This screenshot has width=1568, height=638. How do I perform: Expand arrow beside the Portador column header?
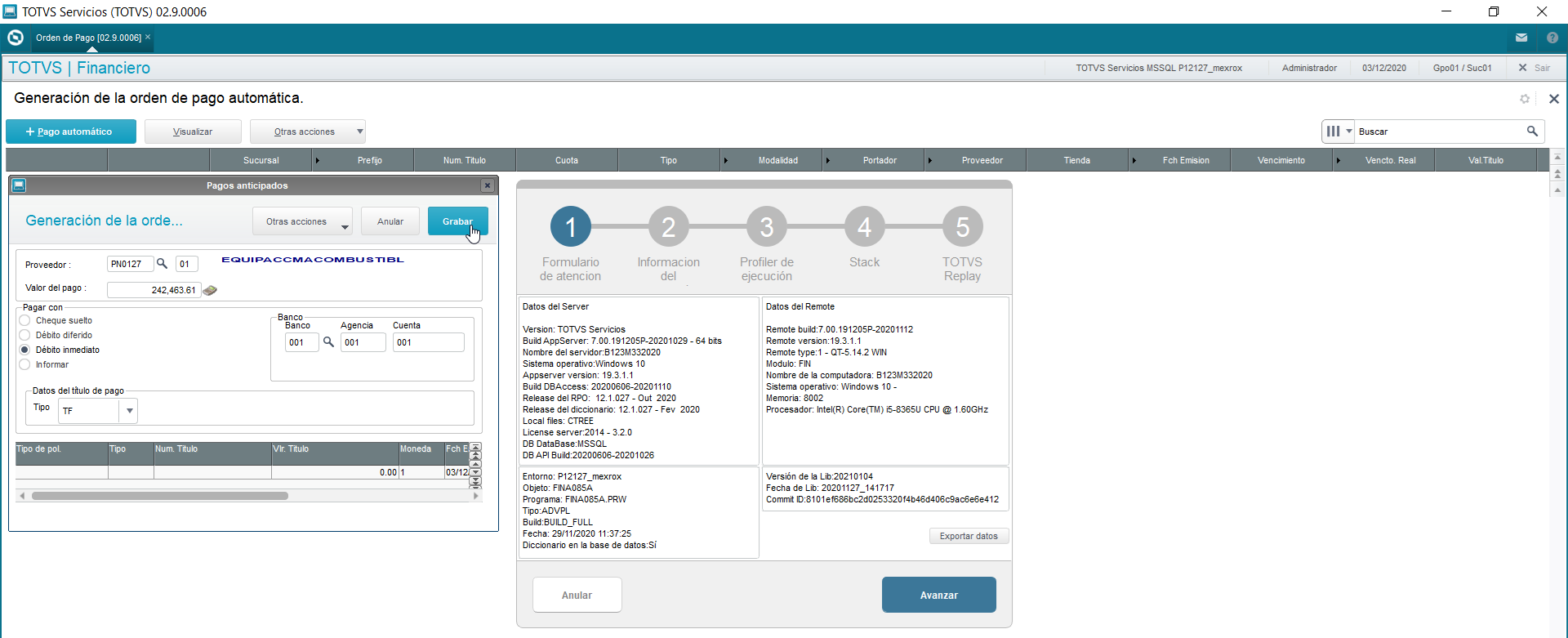tap(827, 160)
